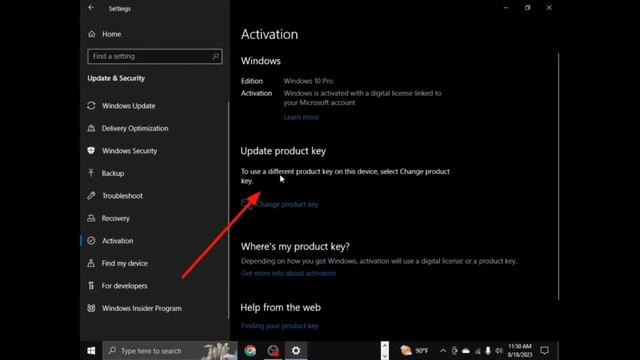
Task: Open the notification Action Center icon
Action: [x=544, y=351]
